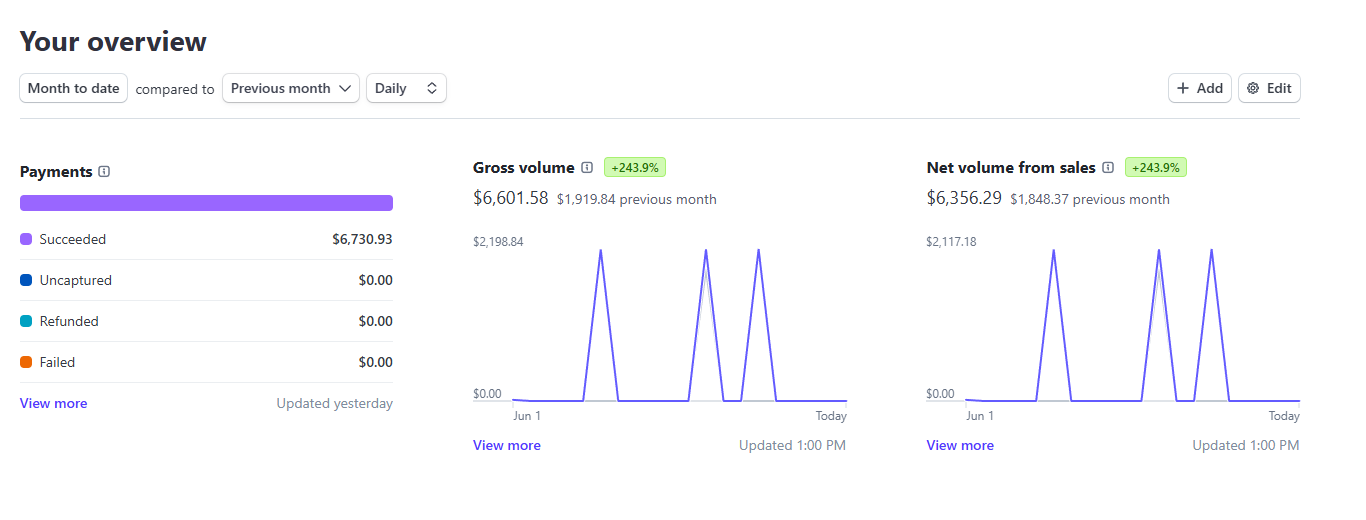Click View more under Net volume from sales
The image size is (1366, 520).
[960, 445]
